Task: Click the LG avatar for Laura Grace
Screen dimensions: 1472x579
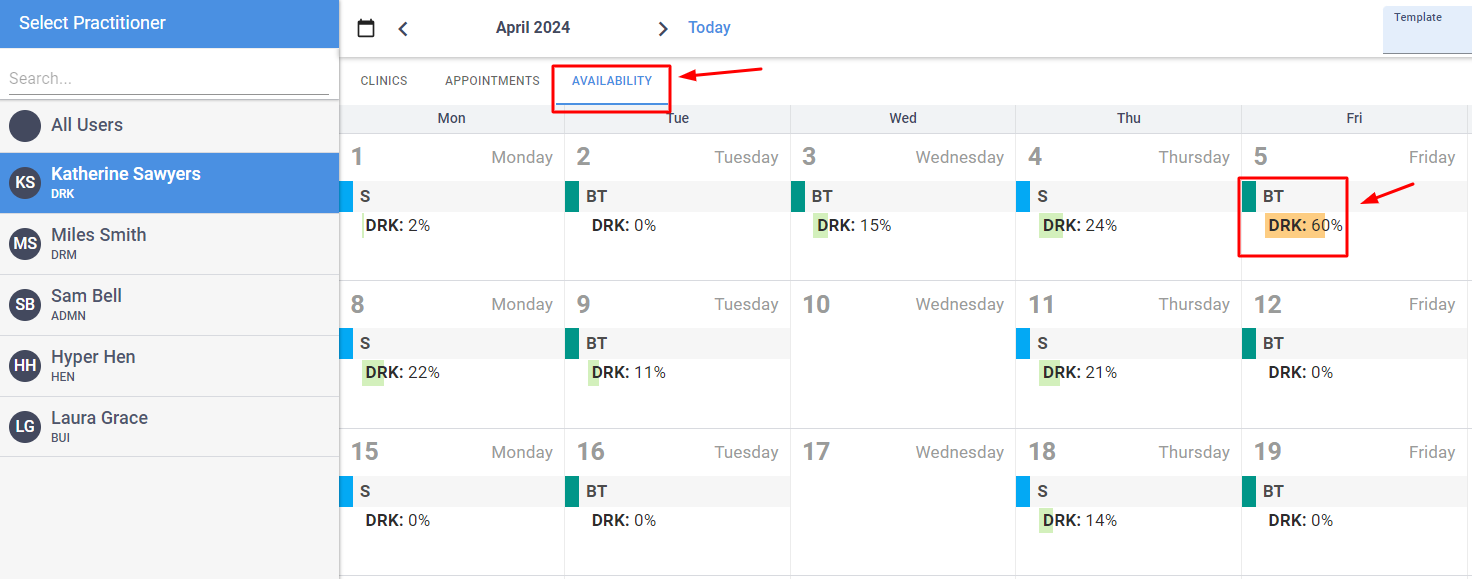Action: click(x=25, y=427)
